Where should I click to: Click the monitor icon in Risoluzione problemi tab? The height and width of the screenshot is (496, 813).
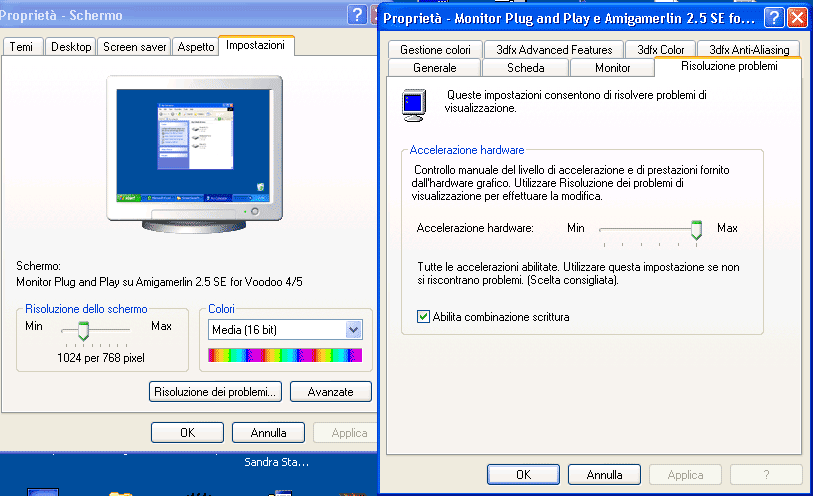tap(414, 105)
